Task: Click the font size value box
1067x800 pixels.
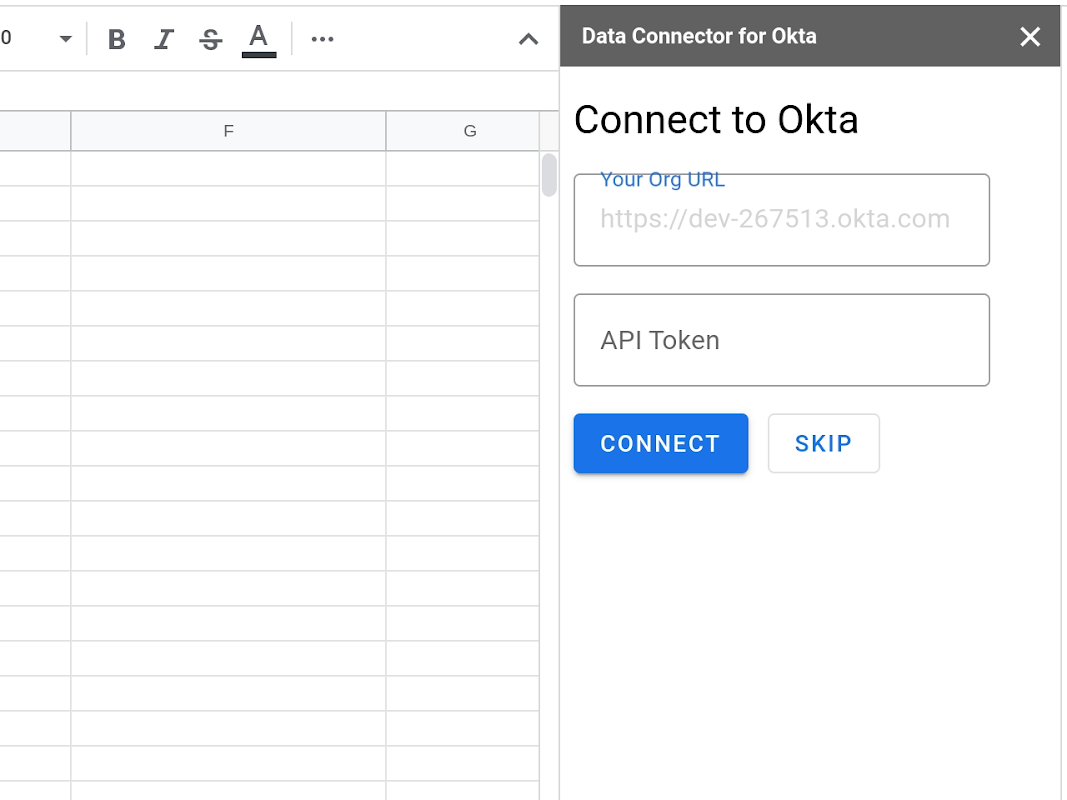Action: tap(20, 39)
